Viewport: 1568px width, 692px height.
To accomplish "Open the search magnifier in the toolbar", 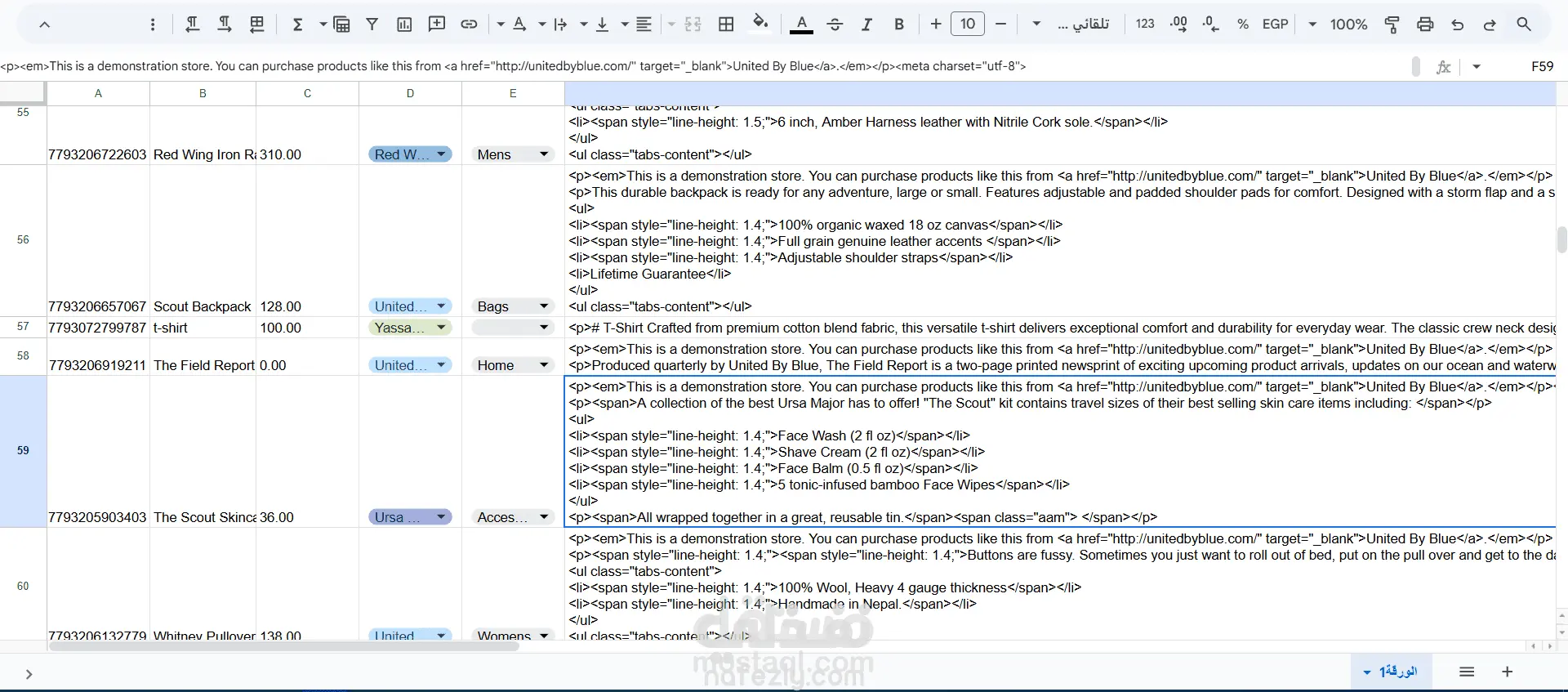I will [x=1524, y=25].
